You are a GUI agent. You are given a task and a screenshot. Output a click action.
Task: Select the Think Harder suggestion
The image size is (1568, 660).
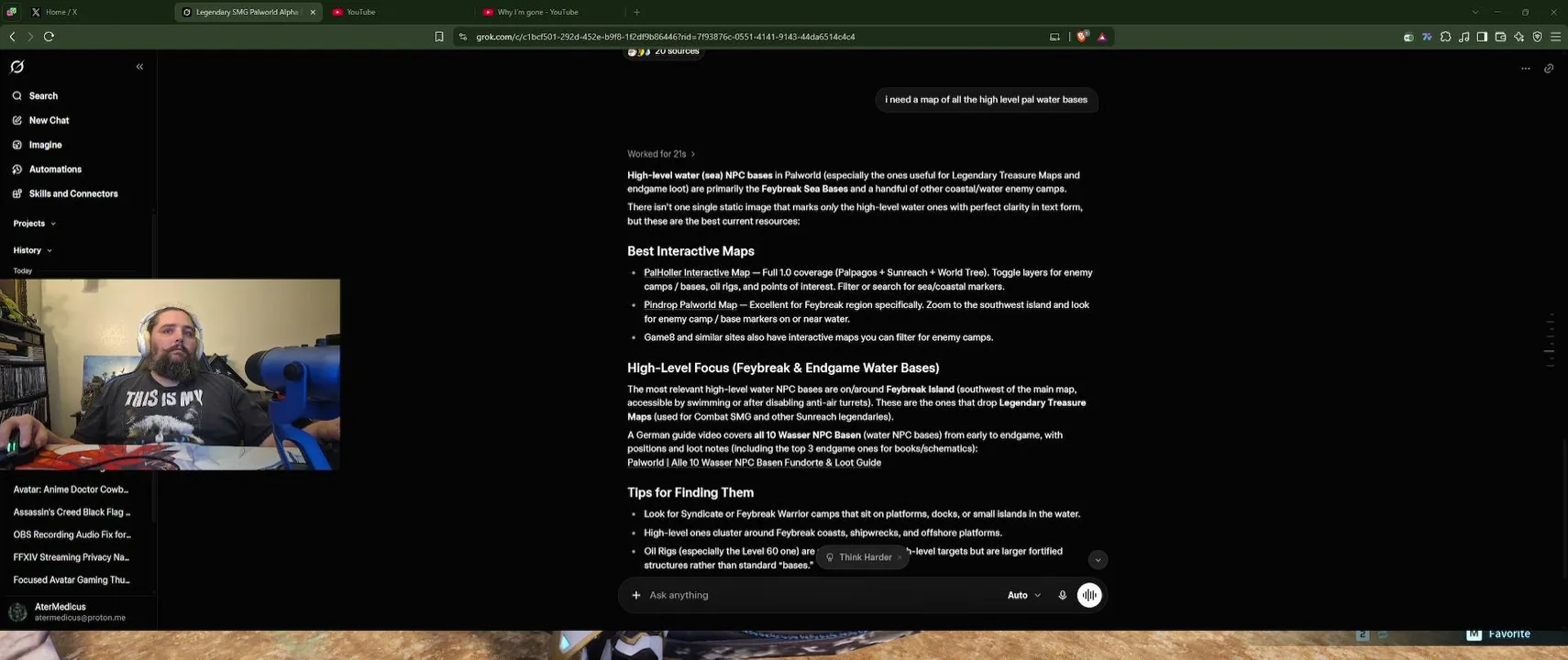coord(859,557)
